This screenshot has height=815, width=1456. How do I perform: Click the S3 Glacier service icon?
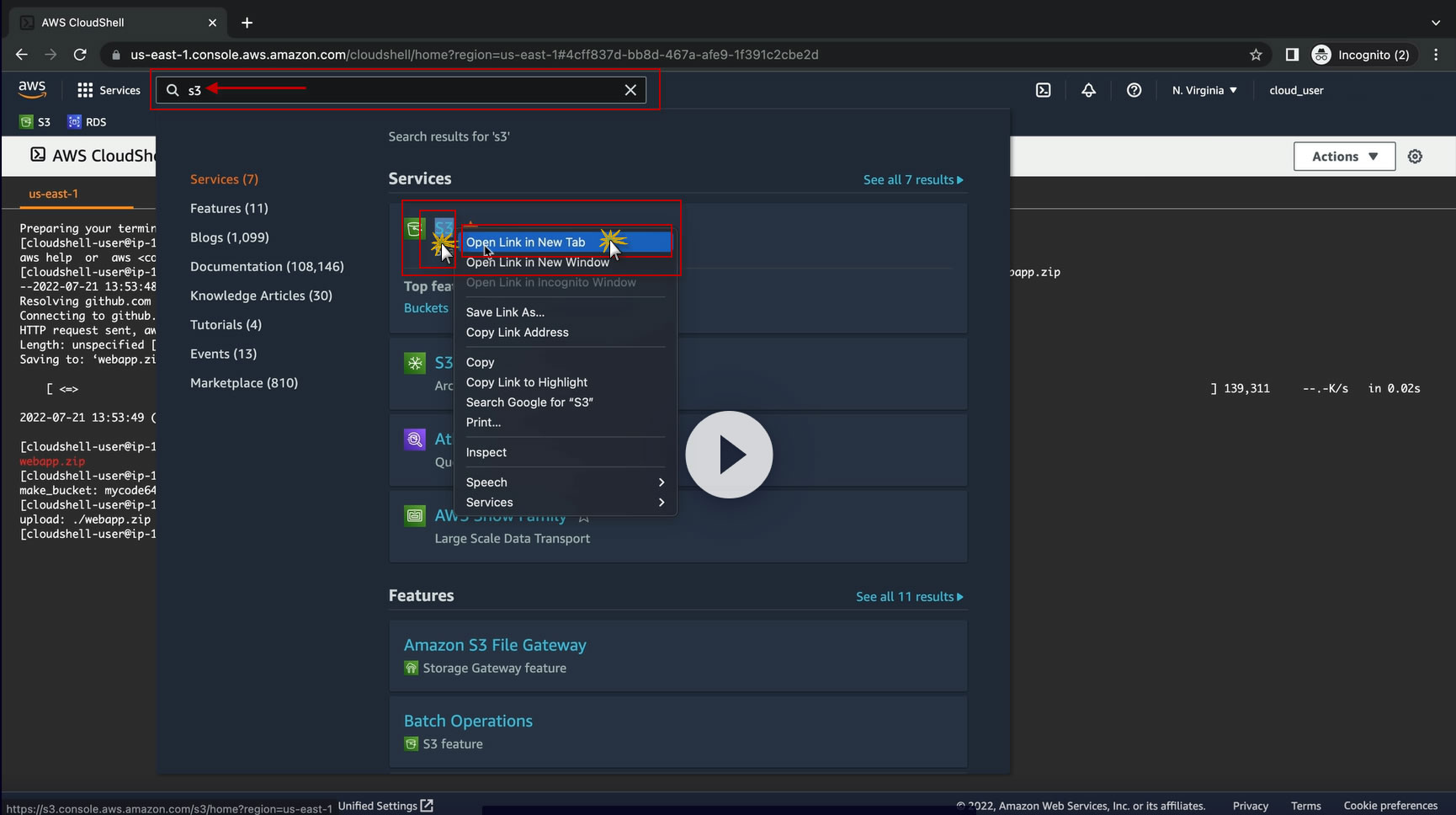coord(415,363)
